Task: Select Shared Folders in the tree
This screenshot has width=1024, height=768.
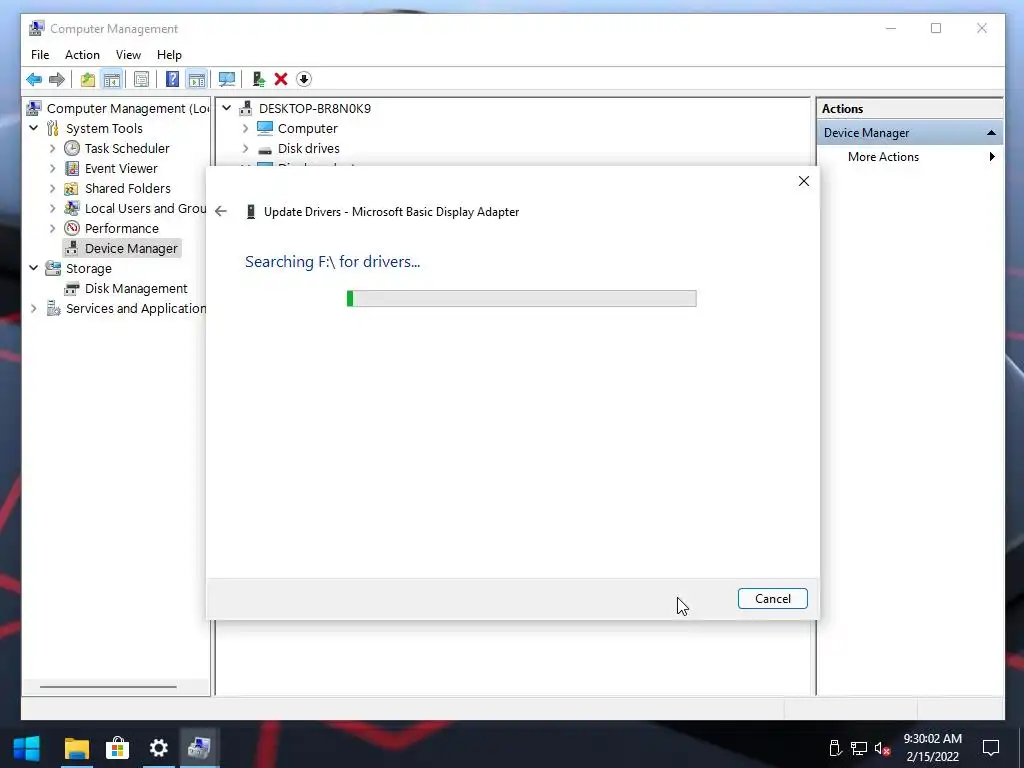Action: (x=127, y=189)
